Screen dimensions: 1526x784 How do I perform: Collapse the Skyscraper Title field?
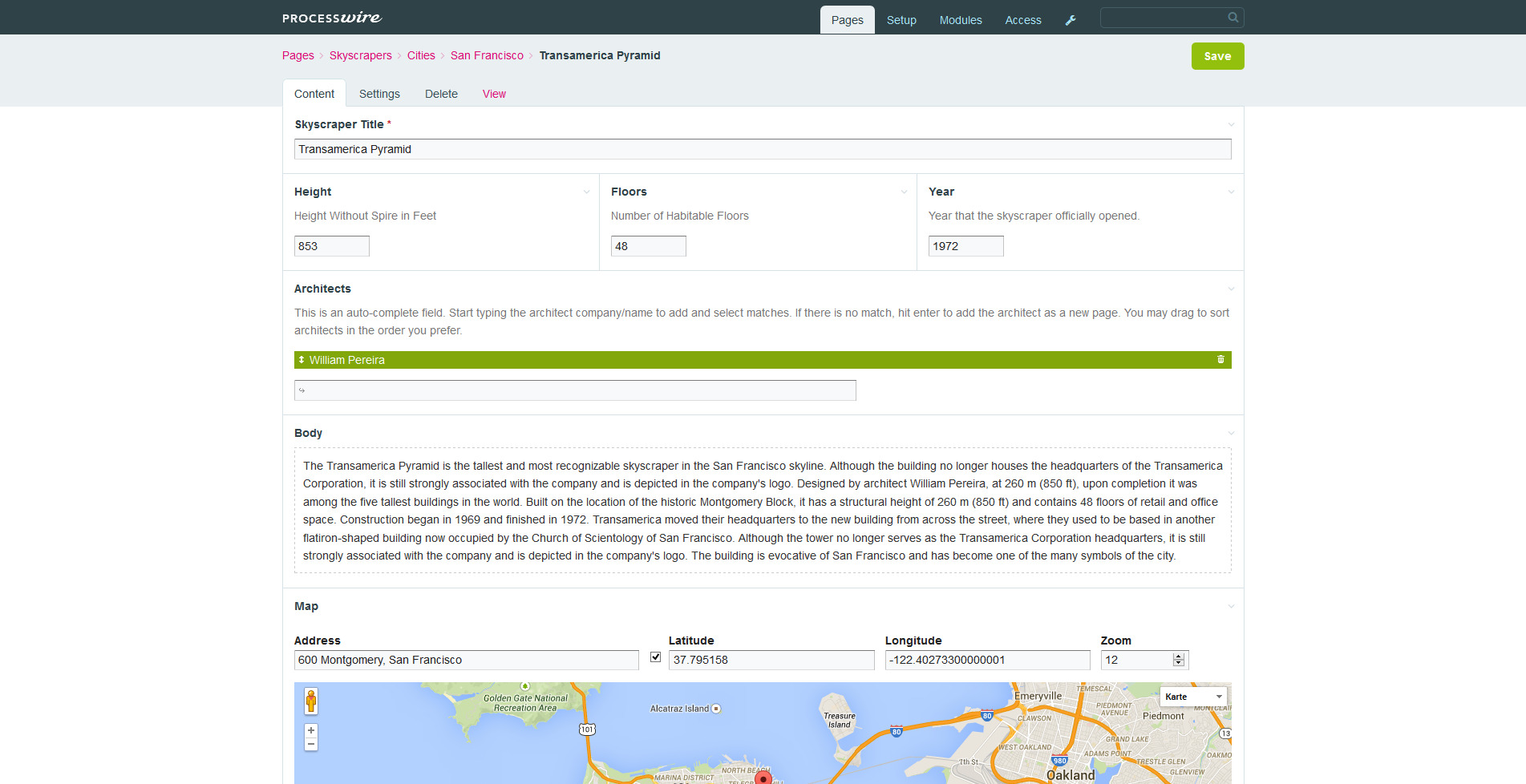(1231, 124)
